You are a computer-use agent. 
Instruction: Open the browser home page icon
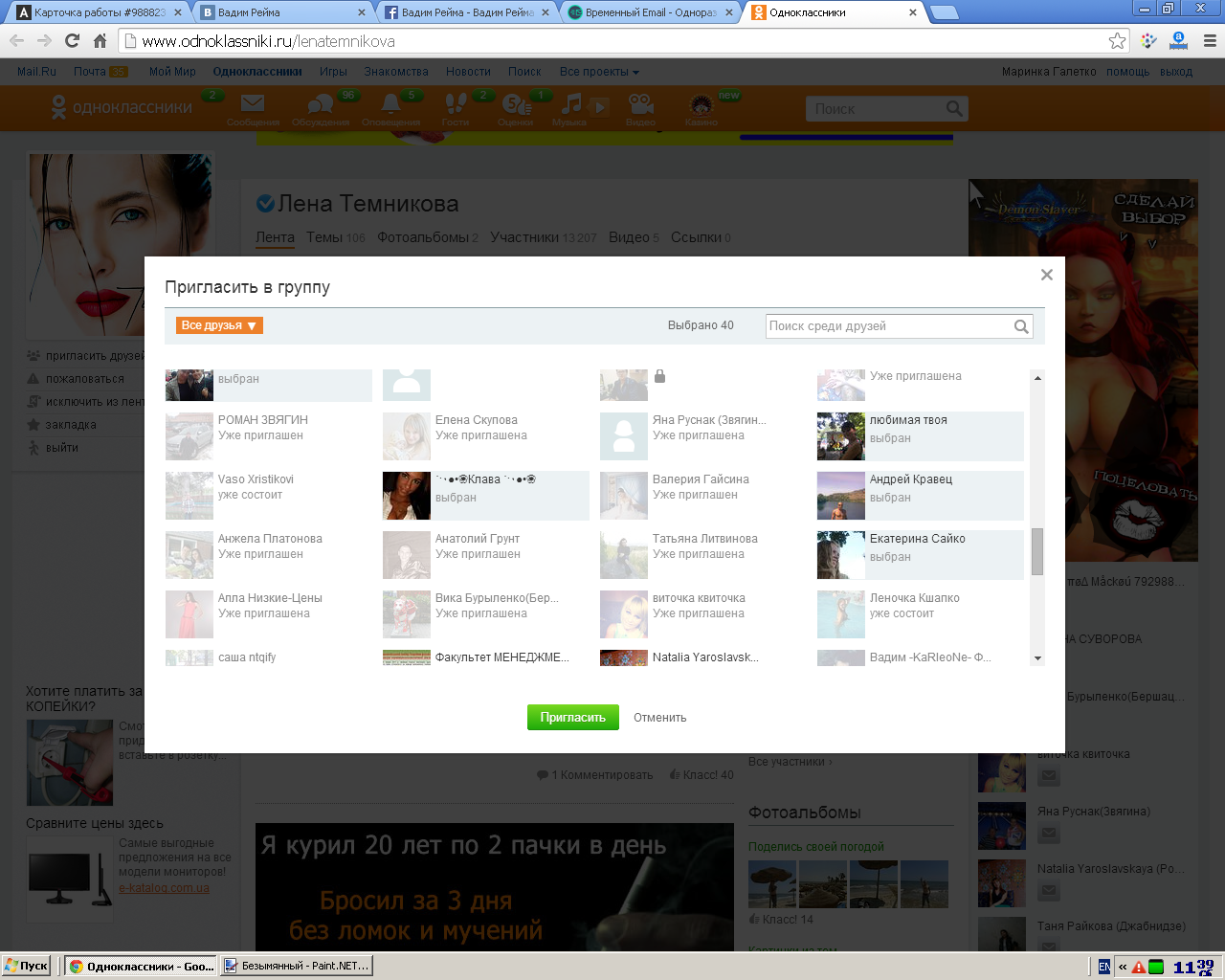point(100,41)
